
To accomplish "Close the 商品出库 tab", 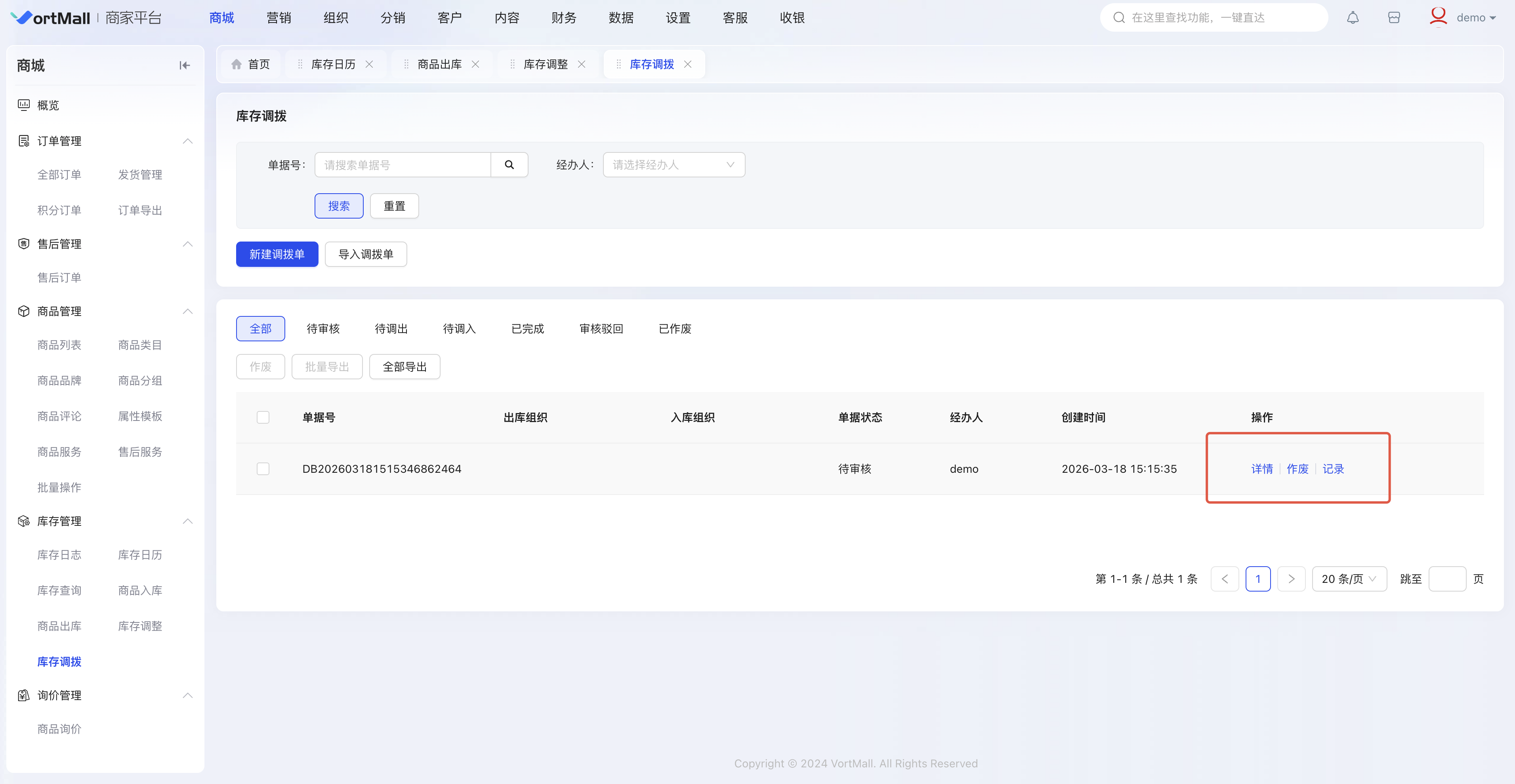I will point(475,64).
